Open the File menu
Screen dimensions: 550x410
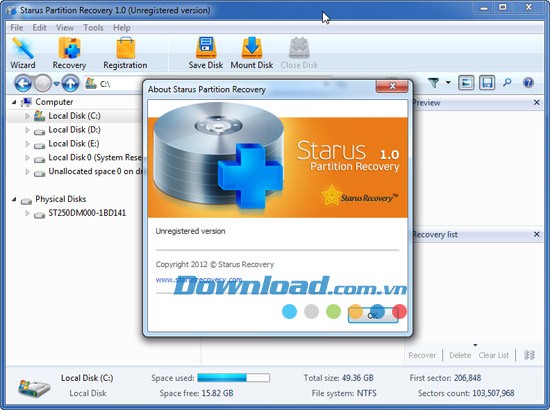16,28
